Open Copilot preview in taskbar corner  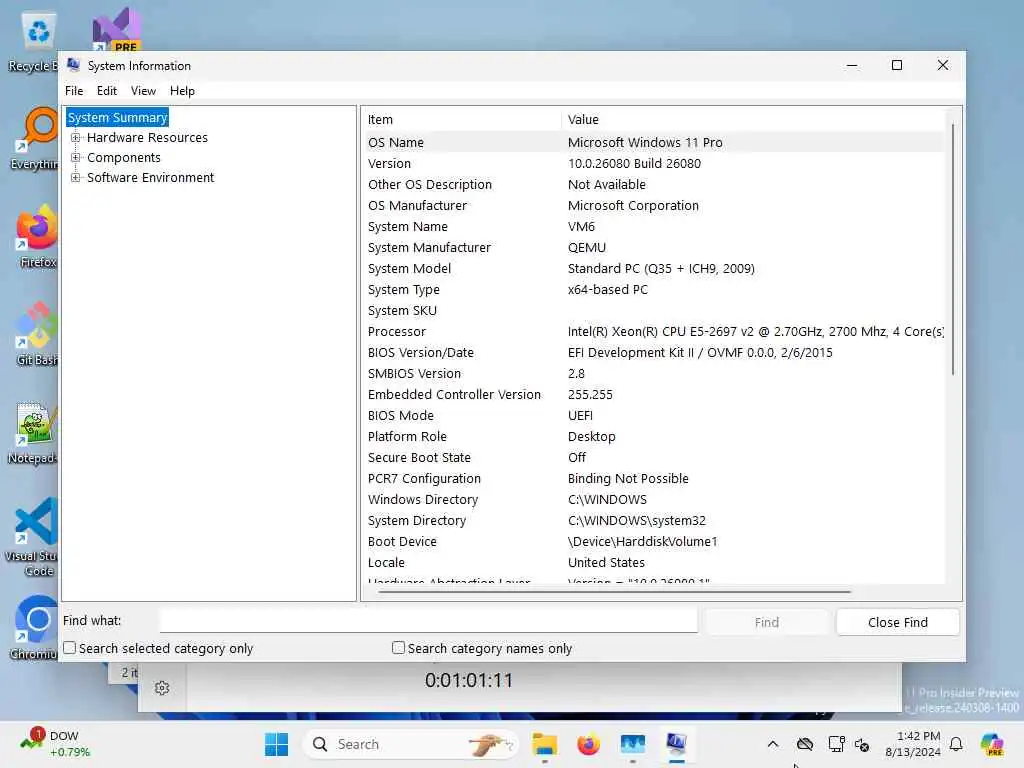point(992,744)
